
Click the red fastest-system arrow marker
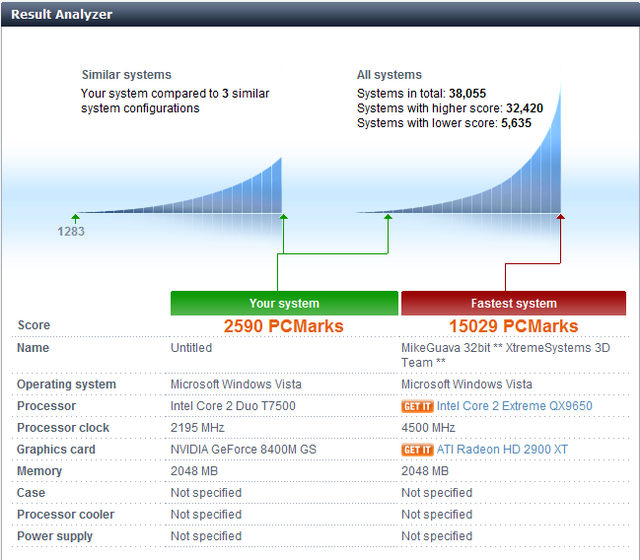pos(560,217)
